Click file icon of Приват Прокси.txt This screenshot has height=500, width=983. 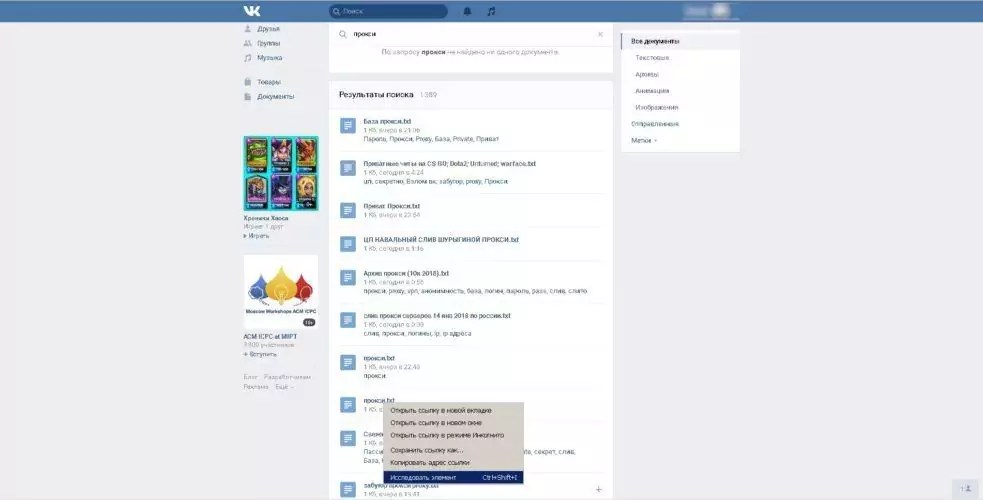pos(348,211)
